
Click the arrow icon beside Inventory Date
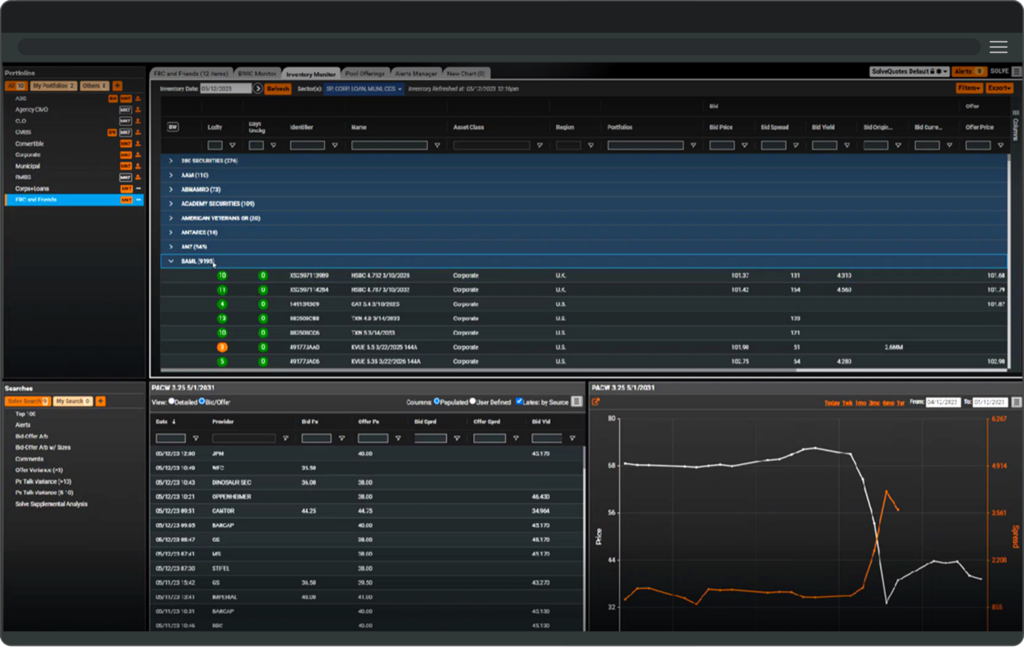pos(258,89)
